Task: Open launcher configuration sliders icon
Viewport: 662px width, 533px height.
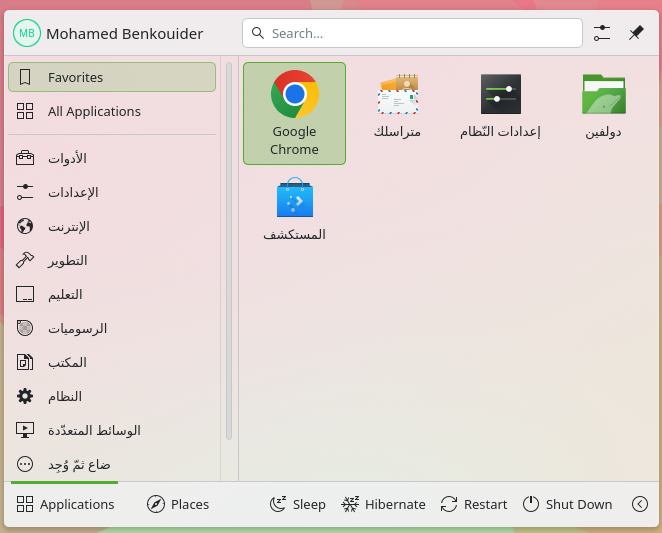Action: tap(602, 33)
